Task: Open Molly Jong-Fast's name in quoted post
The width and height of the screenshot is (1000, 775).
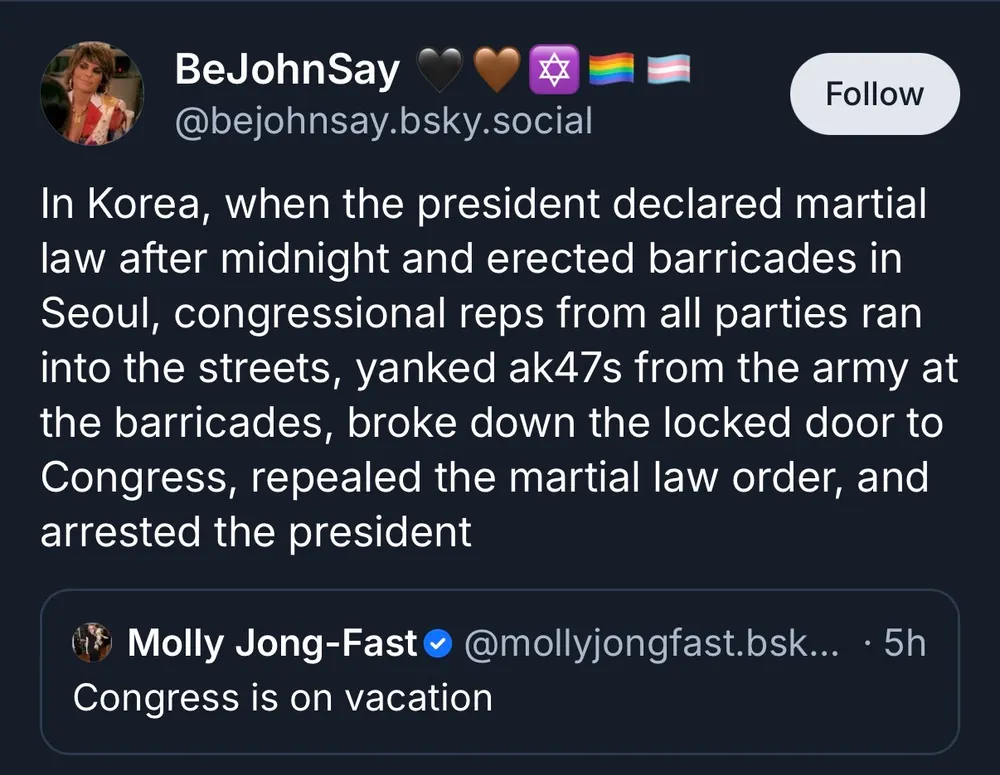Action: pyautogui.click(x=272, y=643)
